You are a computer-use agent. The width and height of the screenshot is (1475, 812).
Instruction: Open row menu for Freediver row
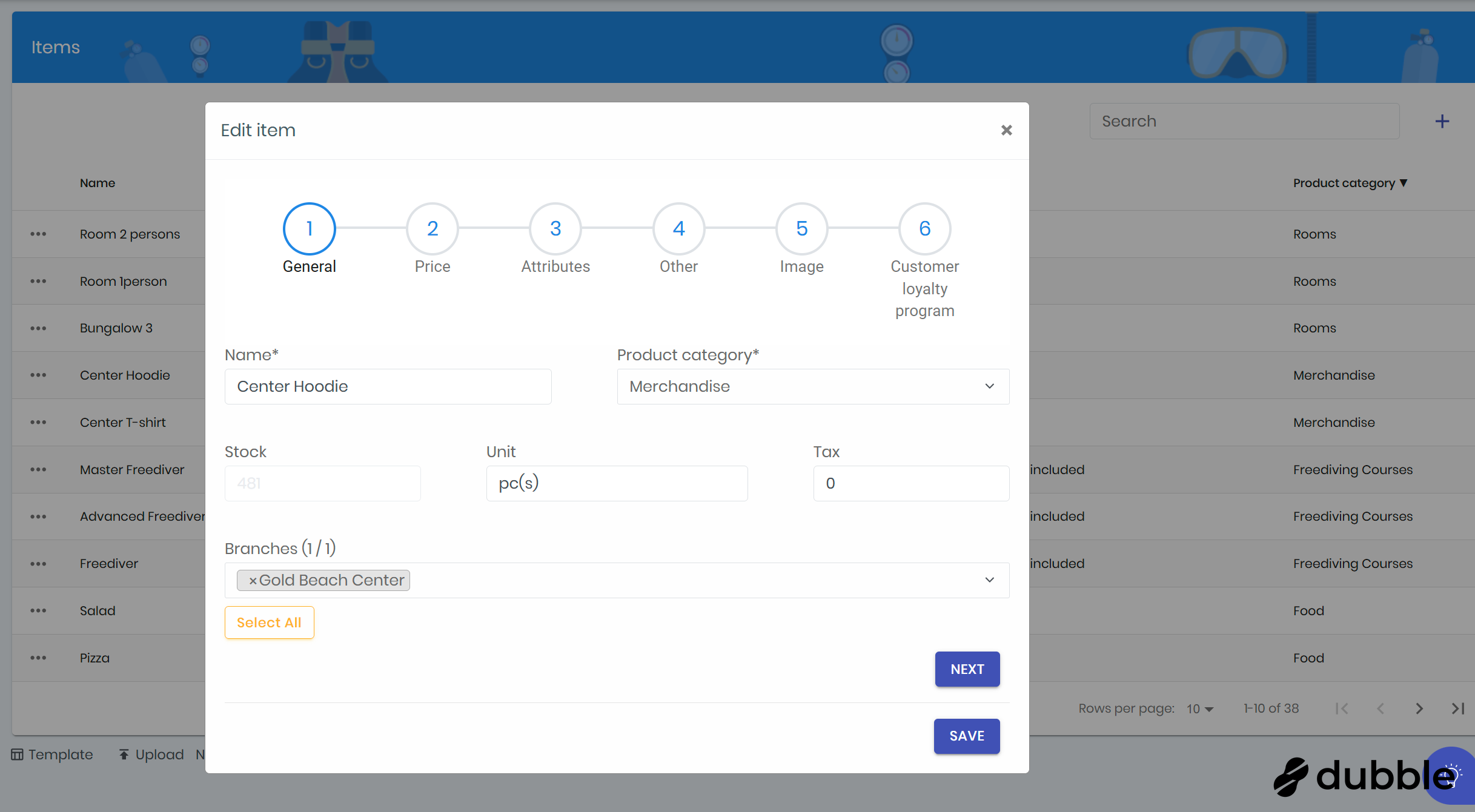point(38,564)
